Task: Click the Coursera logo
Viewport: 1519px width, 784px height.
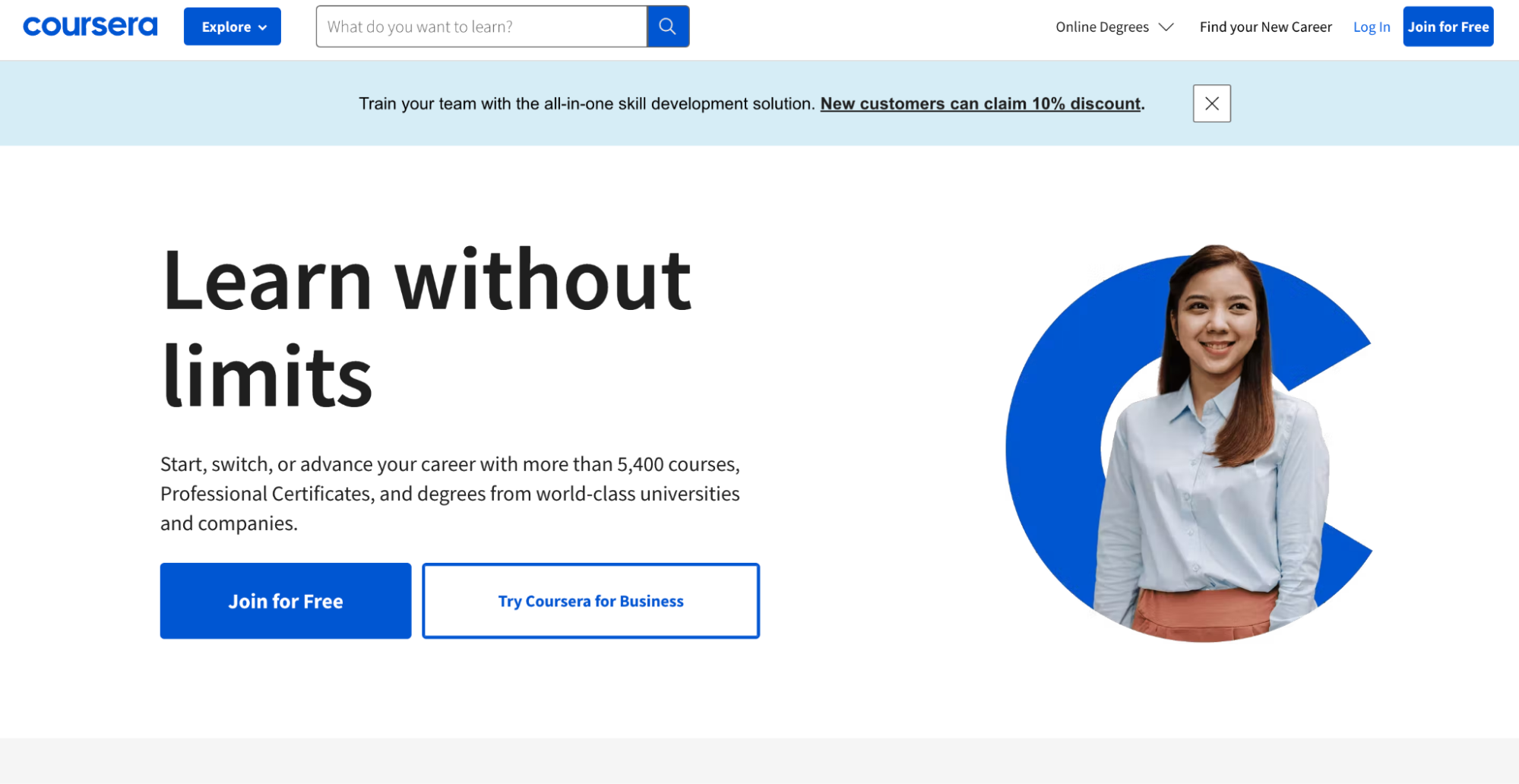Action: click(x=90, y=25)
